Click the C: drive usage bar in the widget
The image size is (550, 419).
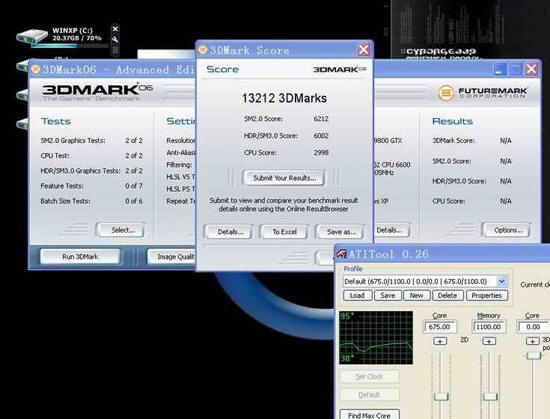(70, 46)
